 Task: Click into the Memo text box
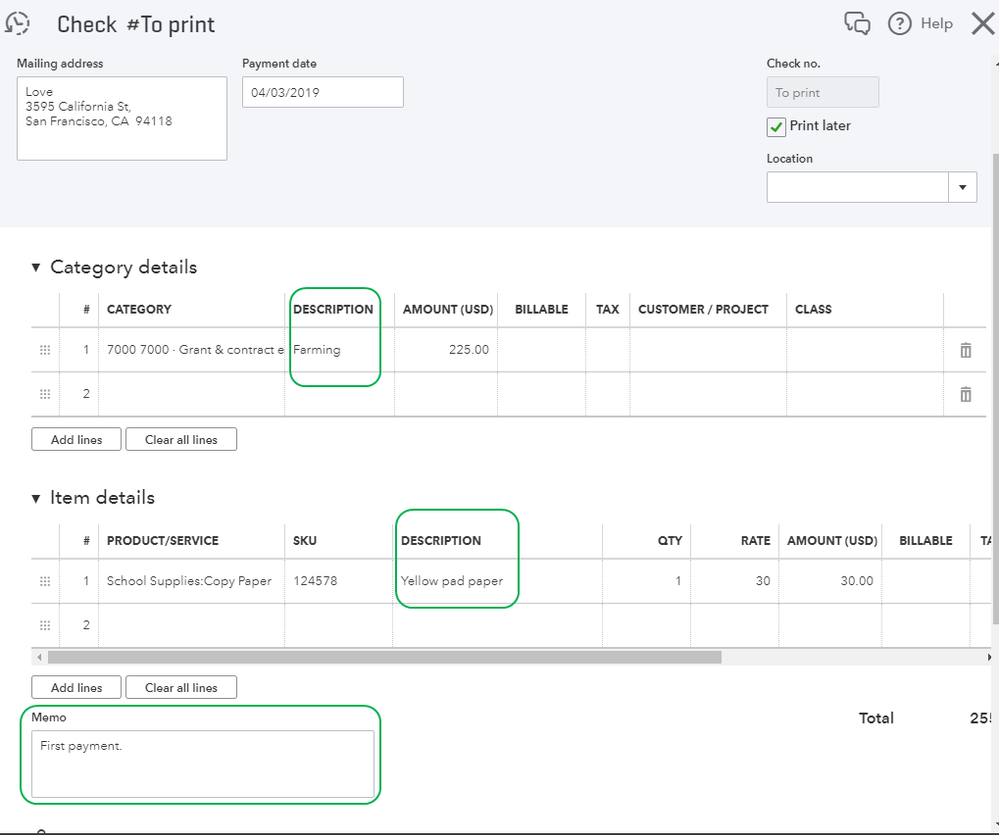(202, 764)
